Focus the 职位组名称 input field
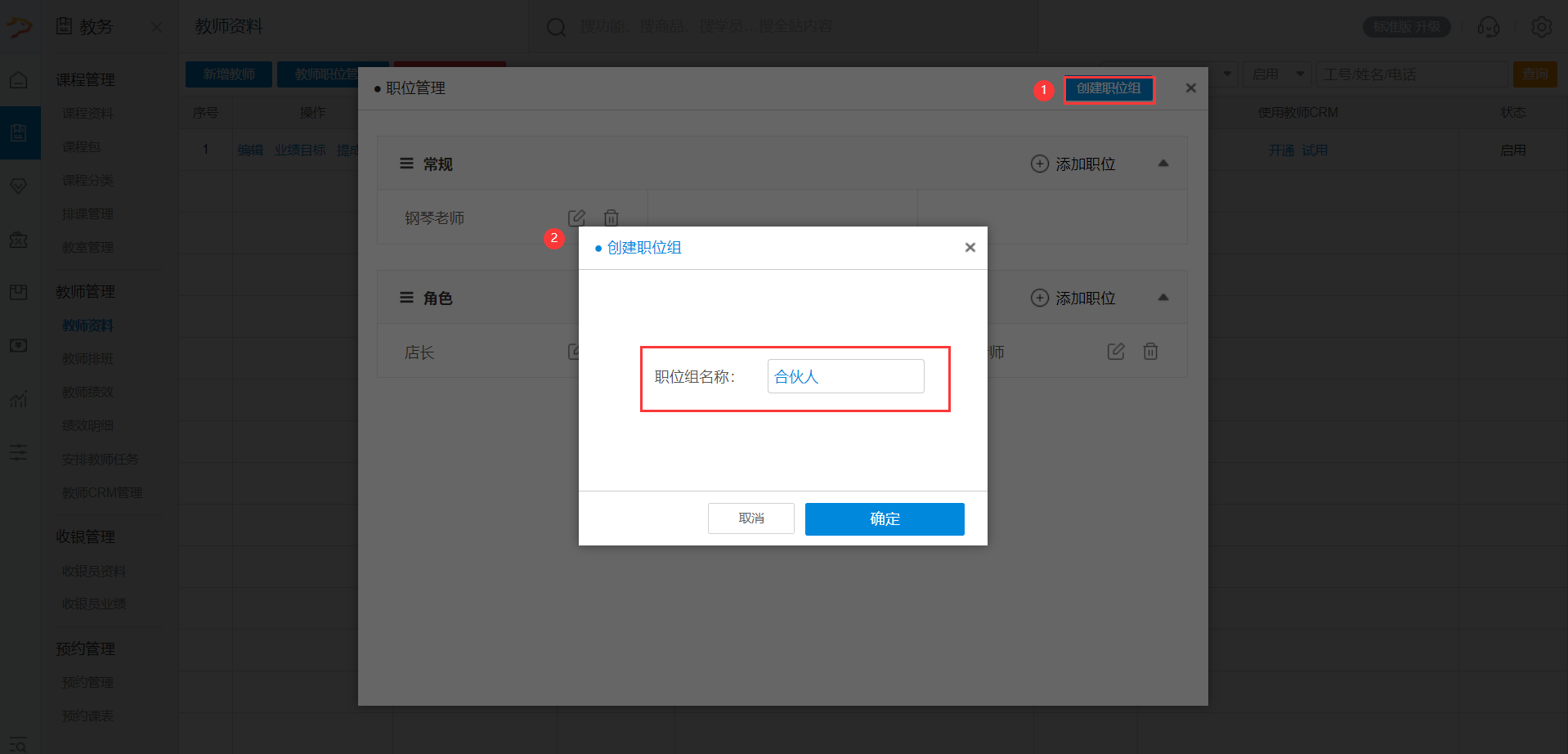This screenshot has width=1568, height=754. (845, 376)
